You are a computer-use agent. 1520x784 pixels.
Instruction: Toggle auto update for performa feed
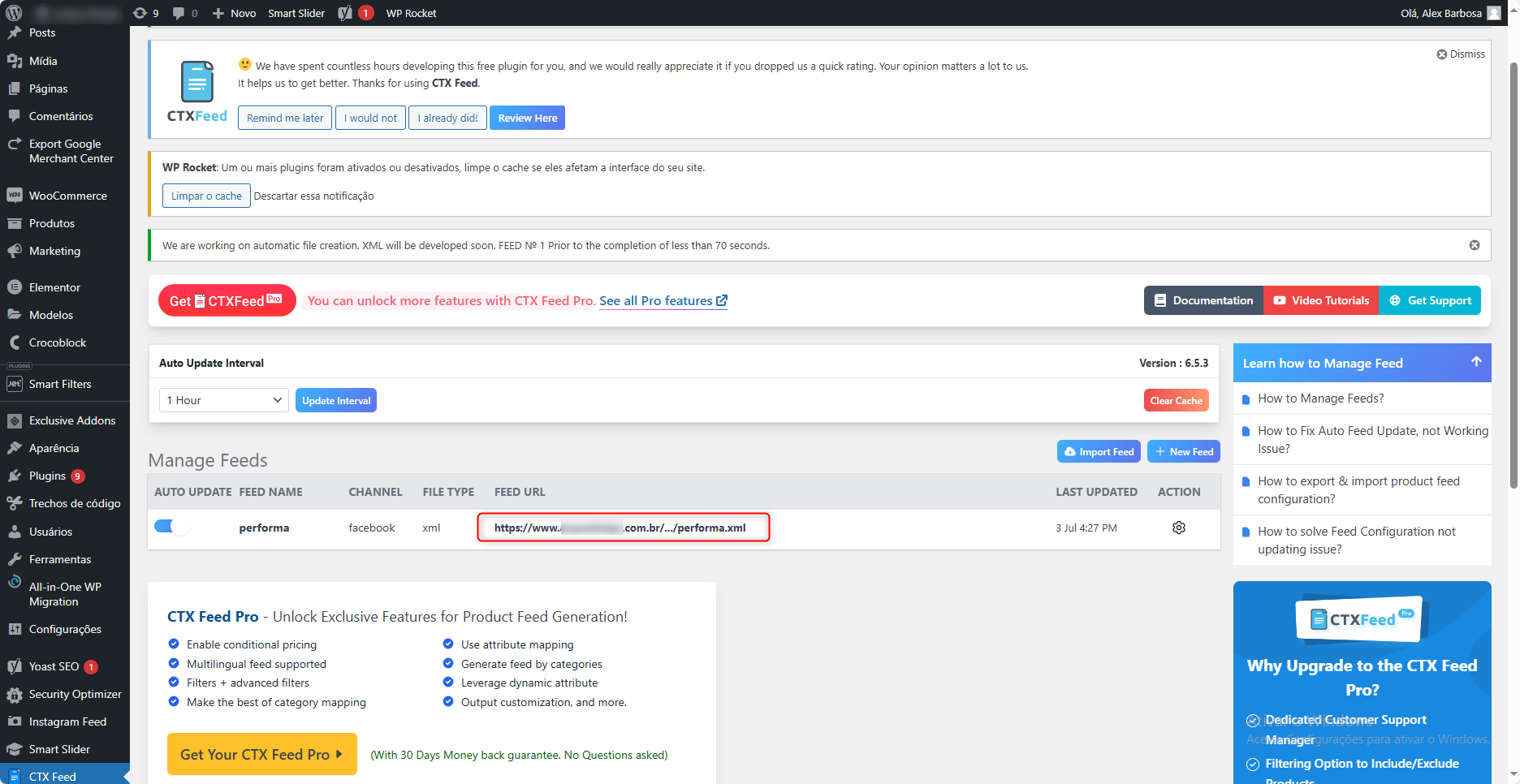[171, 527]
